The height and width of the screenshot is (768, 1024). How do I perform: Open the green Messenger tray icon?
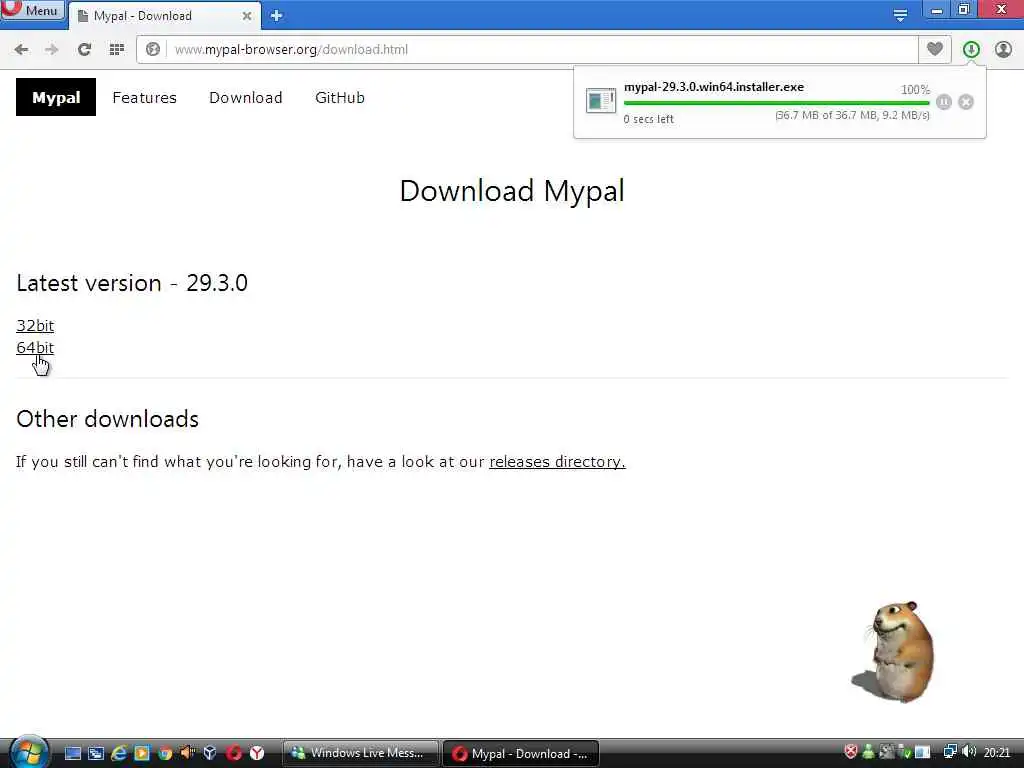click(869, 752)
